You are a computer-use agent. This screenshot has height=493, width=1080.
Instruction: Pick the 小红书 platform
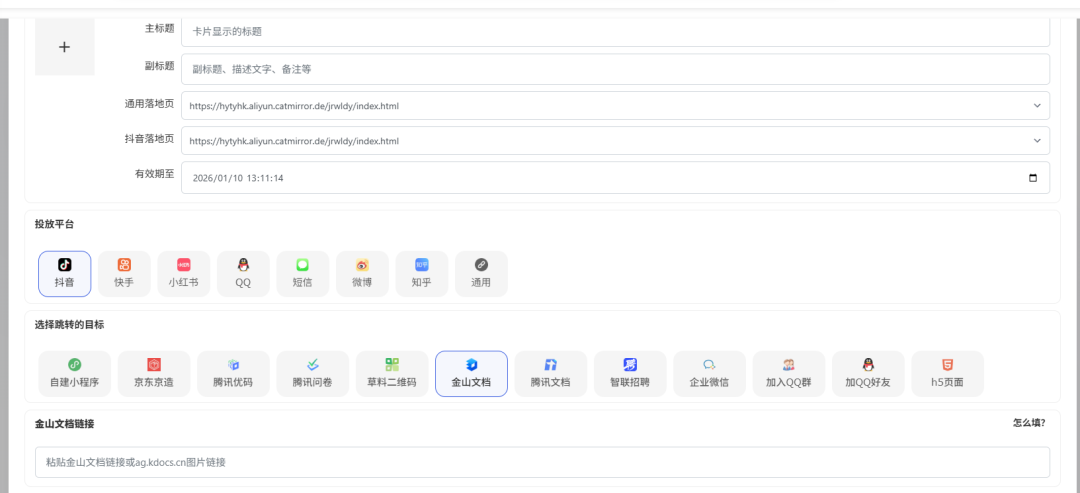point(184,273)
